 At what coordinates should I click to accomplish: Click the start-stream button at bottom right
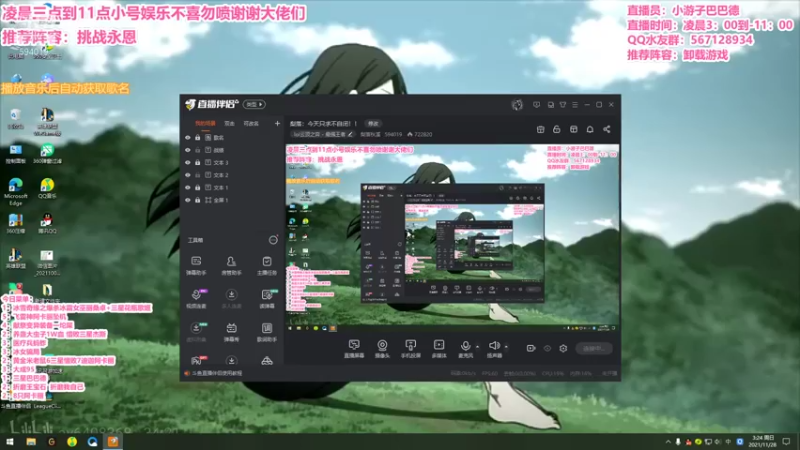(594, 348)
